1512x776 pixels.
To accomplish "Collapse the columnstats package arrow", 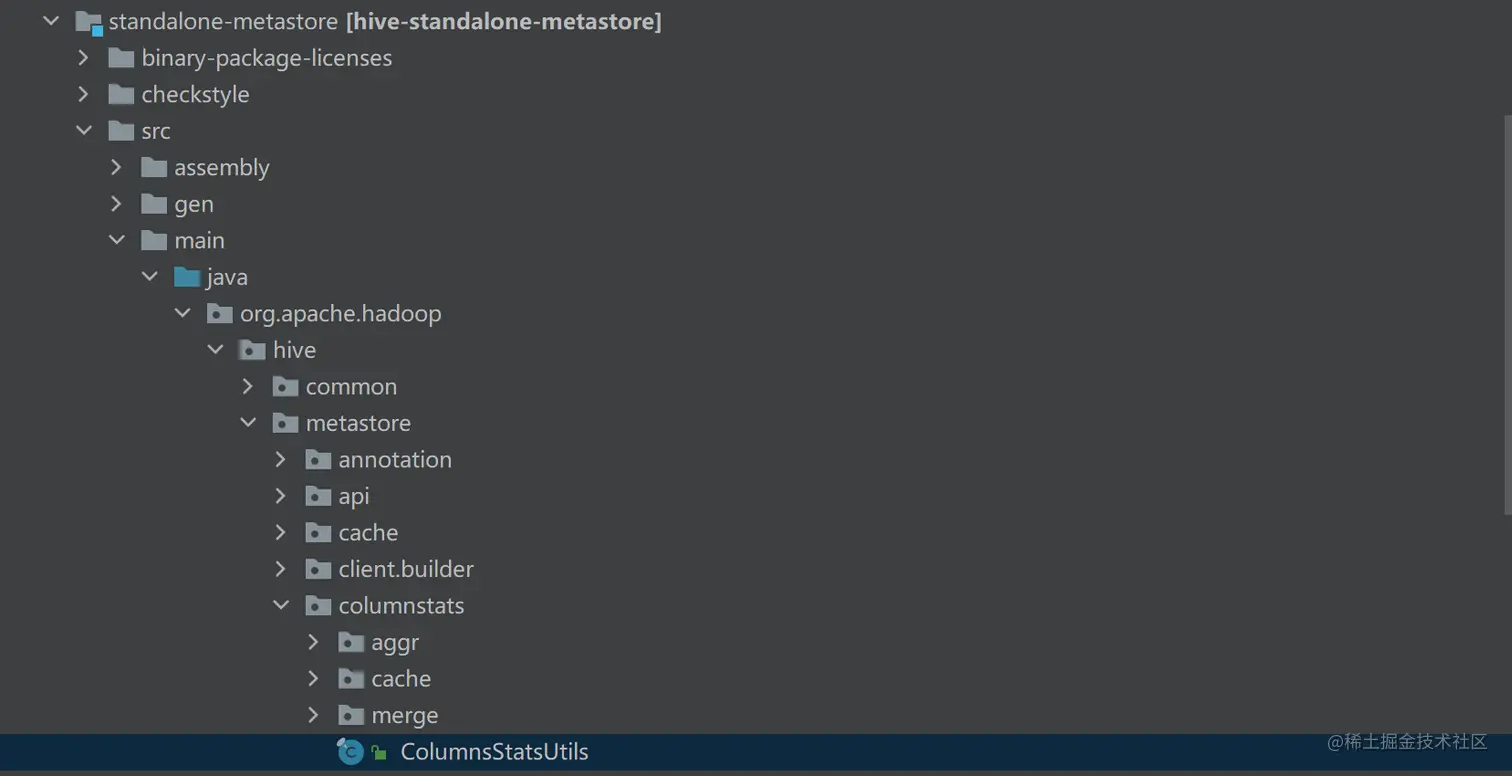I will (x=282, y=605).
